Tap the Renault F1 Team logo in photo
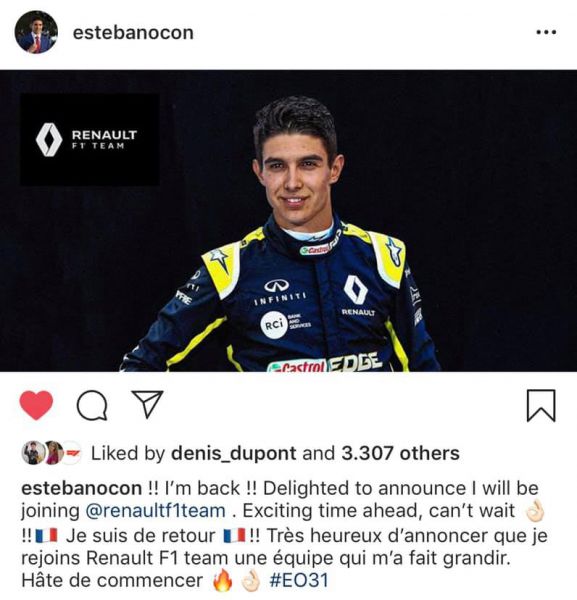 pyautogui.click(x=90, y=140)
